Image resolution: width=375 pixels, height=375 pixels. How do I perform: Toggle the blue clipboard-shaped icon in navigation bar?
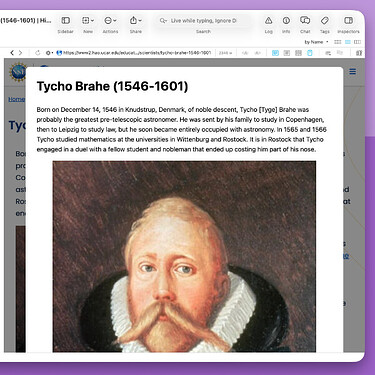310,53
